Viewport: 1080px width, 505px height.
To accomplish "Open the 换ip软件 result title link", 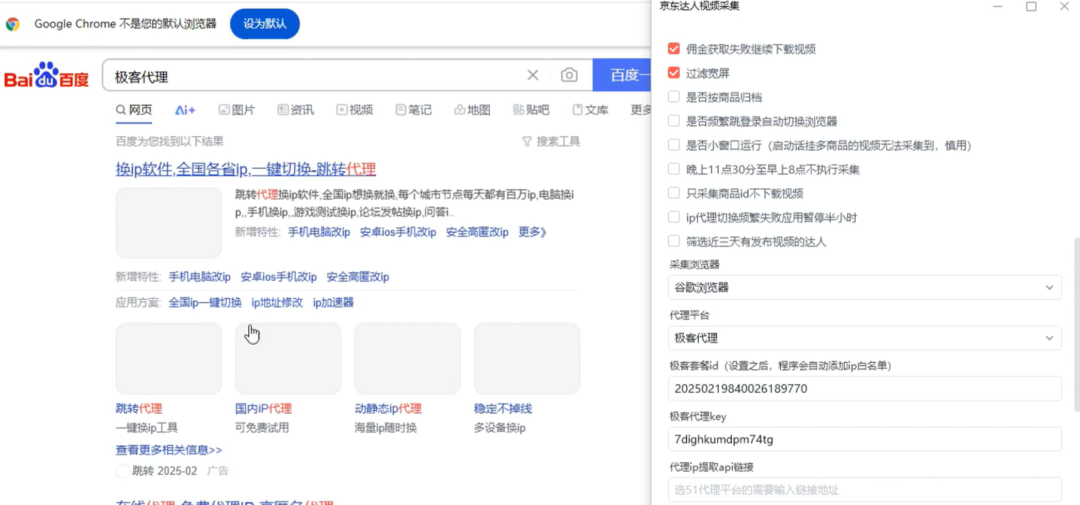I will pyautogui.click(x=246, y=169).
